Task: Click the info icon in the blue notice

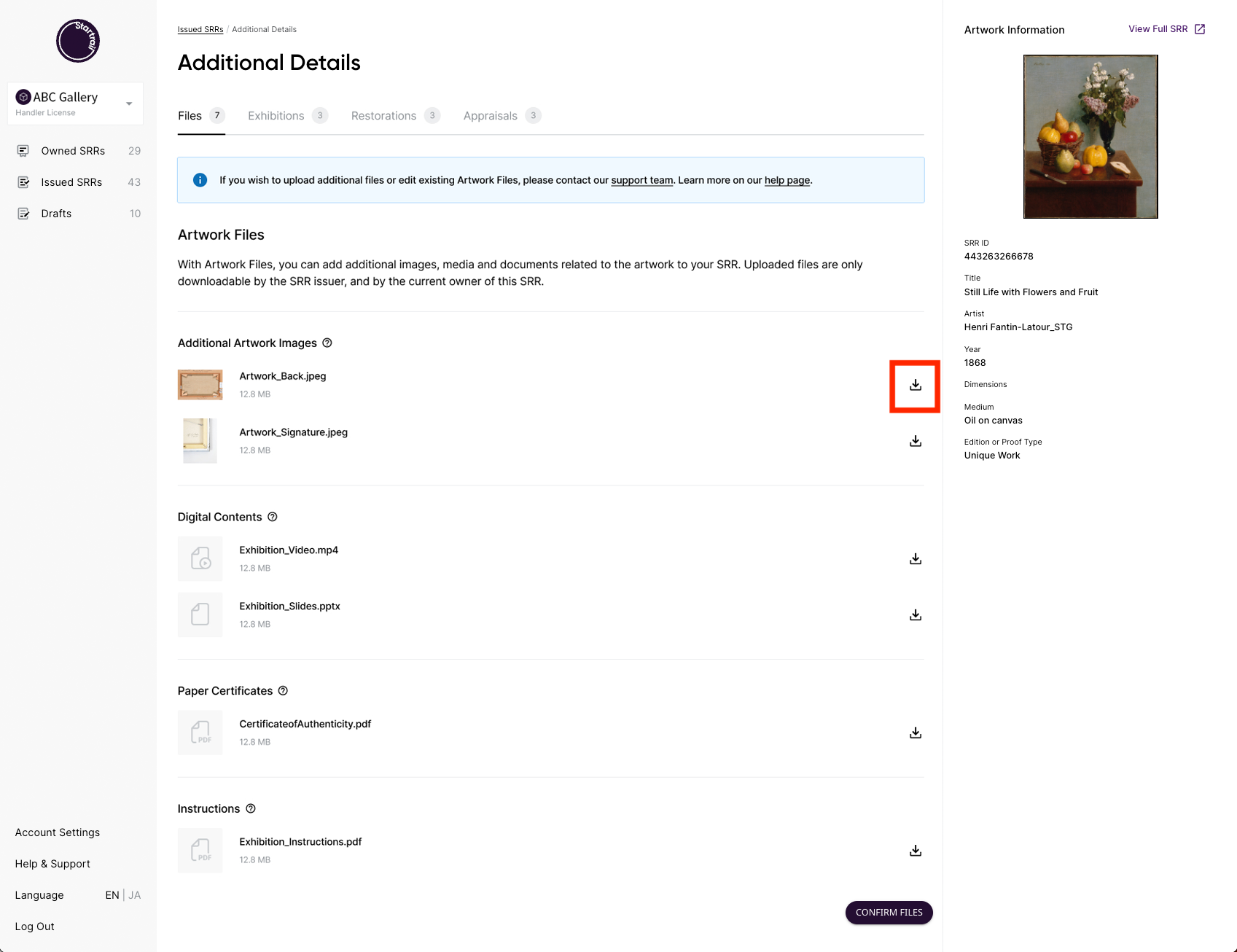Action: 200,180
